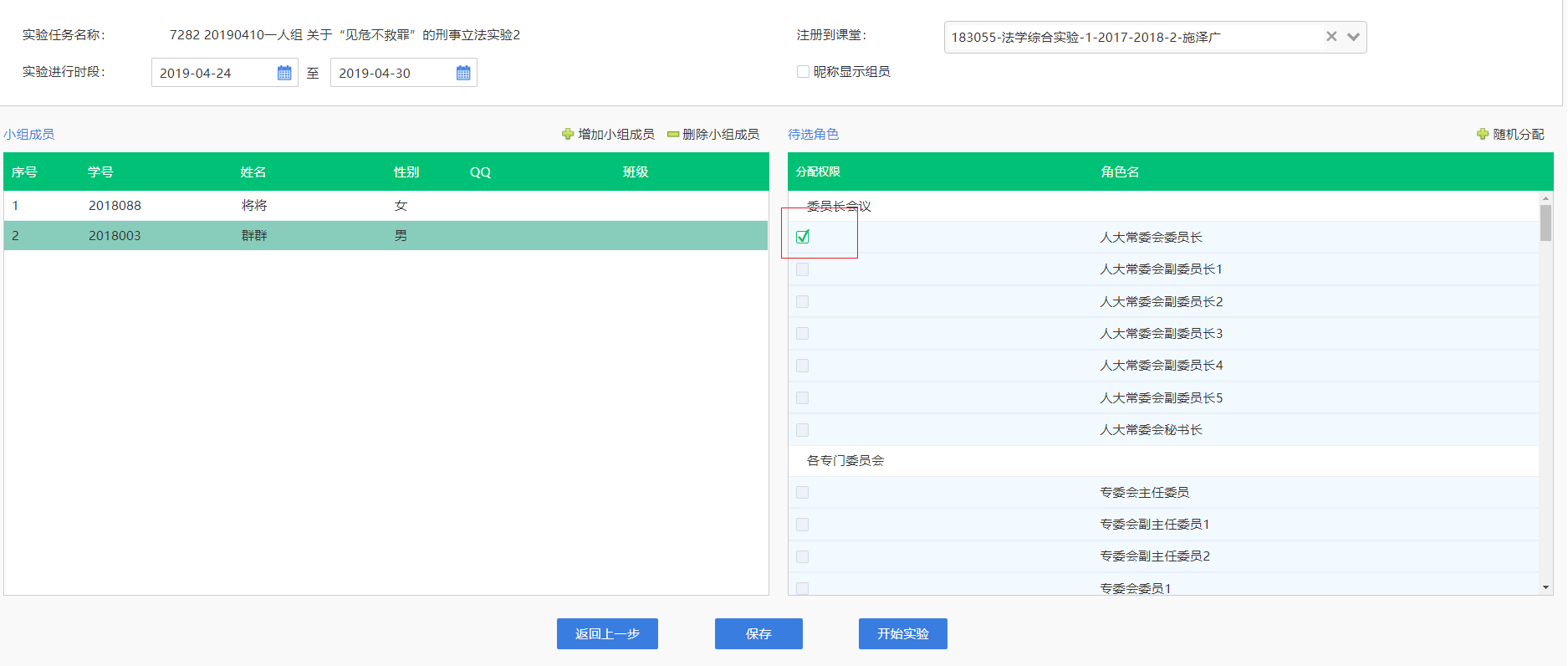Uncheck the 人大常委会委员长 role checkbox
Image resolution: width=1568 pixels, height=666 pixels.
click(x=803, y=237)
